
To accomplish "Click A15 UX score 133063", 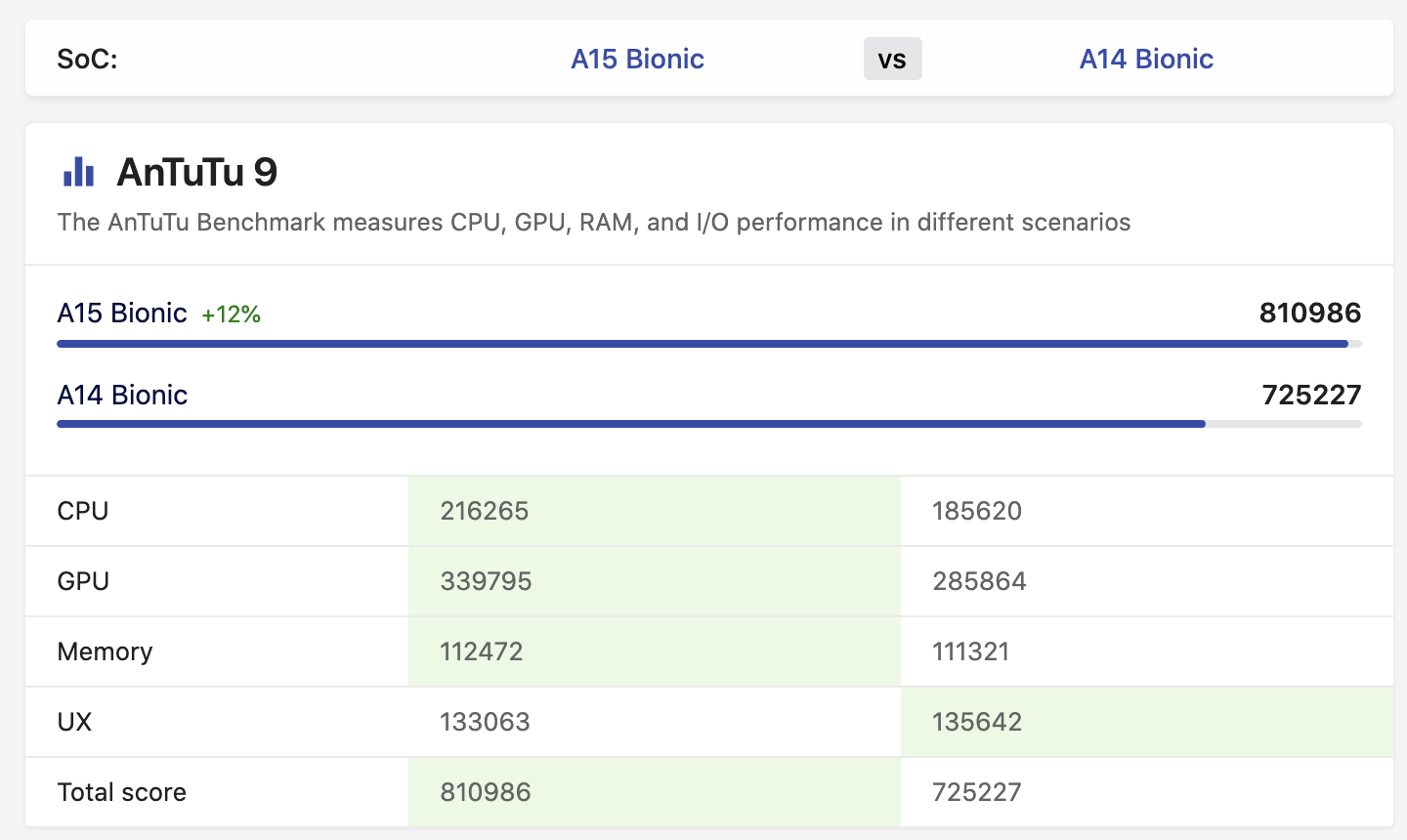I will coord(485,722).
